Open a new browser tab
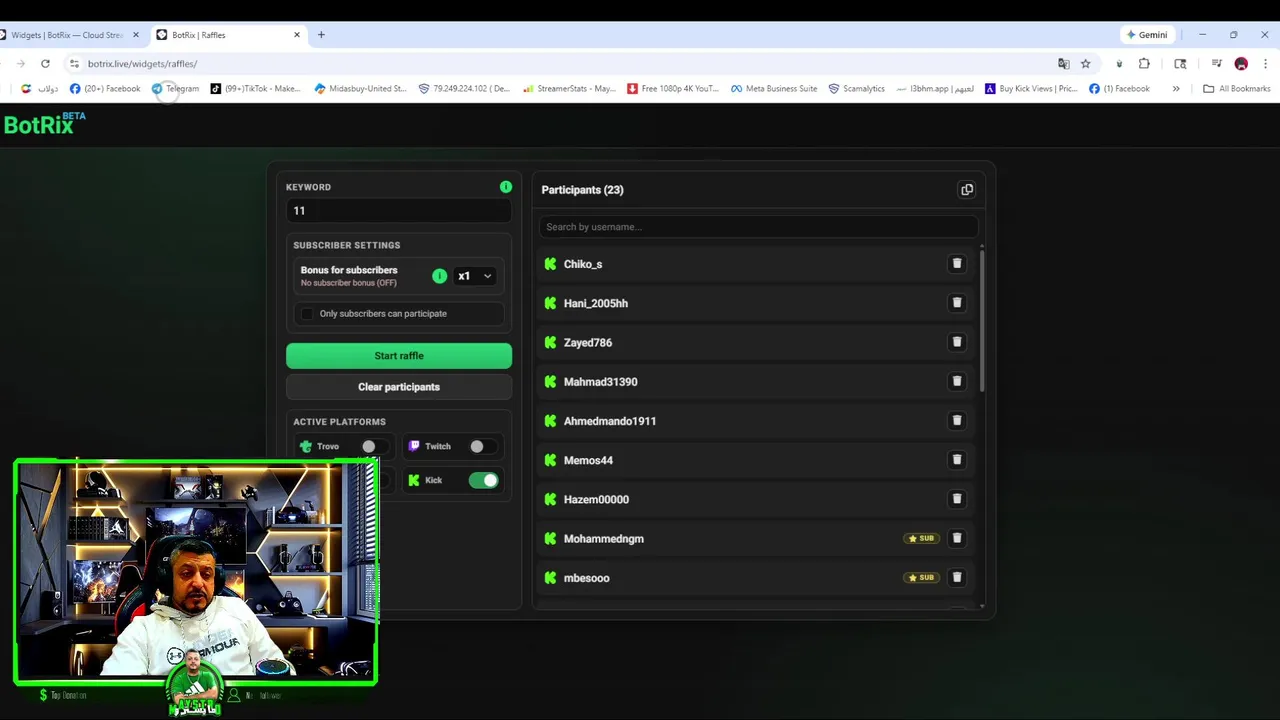 coord(321,35)
